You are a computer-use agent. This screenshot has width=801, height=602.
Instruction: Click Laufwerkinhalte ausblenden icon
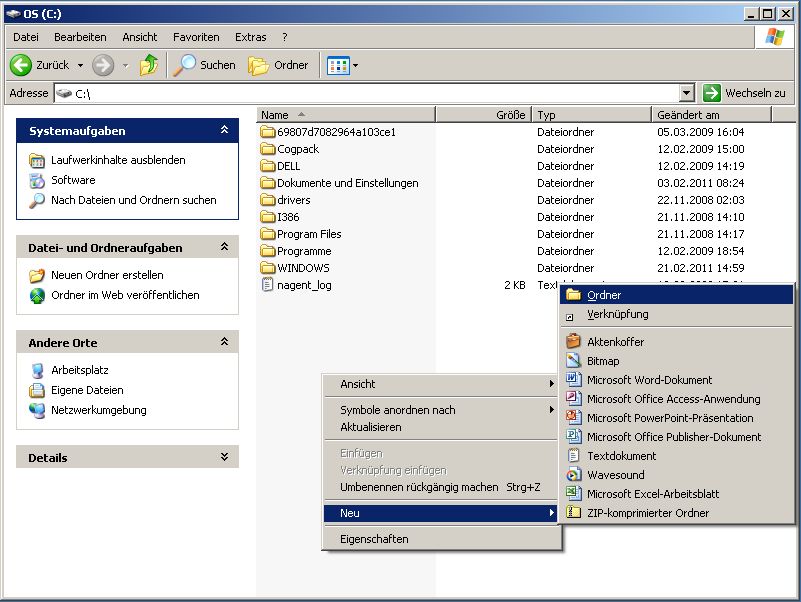37,160
